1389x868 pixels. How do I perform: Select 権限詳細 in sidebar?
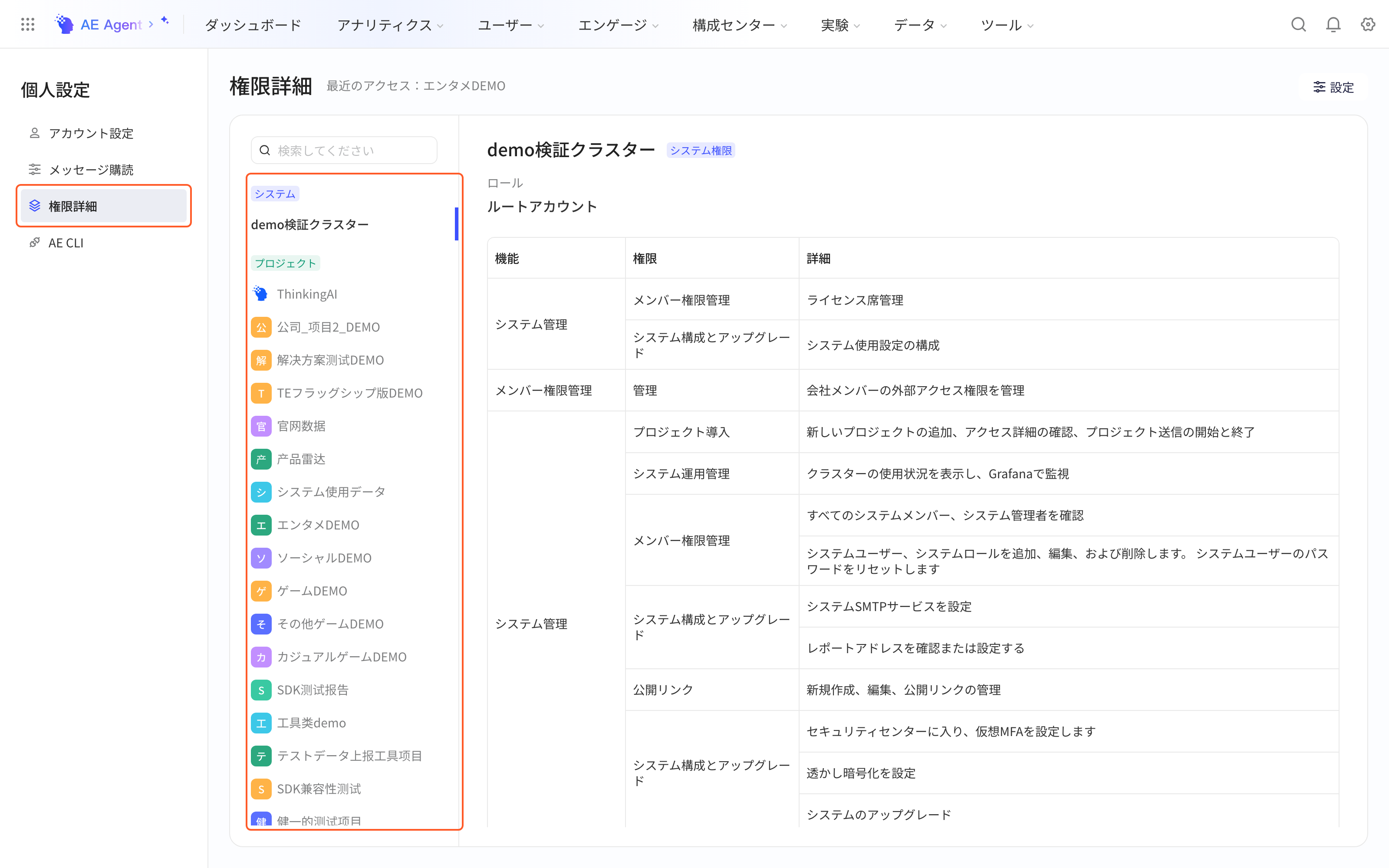click(103, 206)
